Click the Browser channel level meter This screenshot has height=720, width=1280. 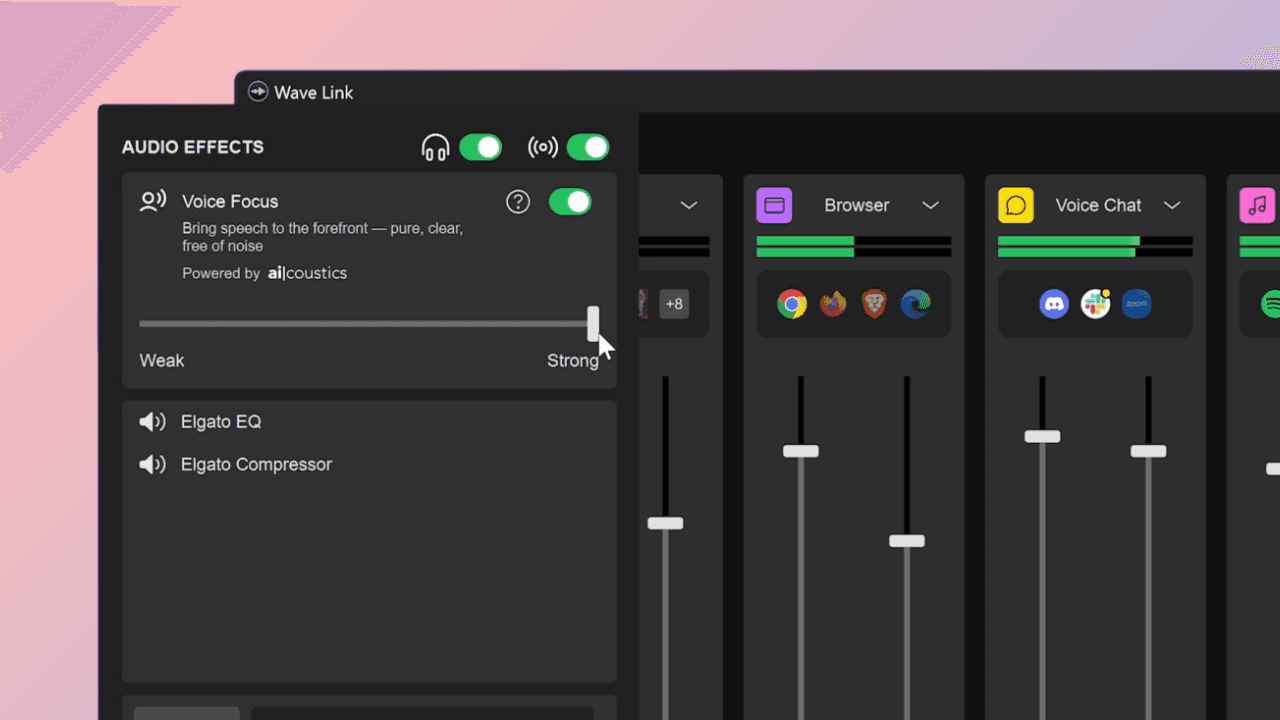(854, 247)
